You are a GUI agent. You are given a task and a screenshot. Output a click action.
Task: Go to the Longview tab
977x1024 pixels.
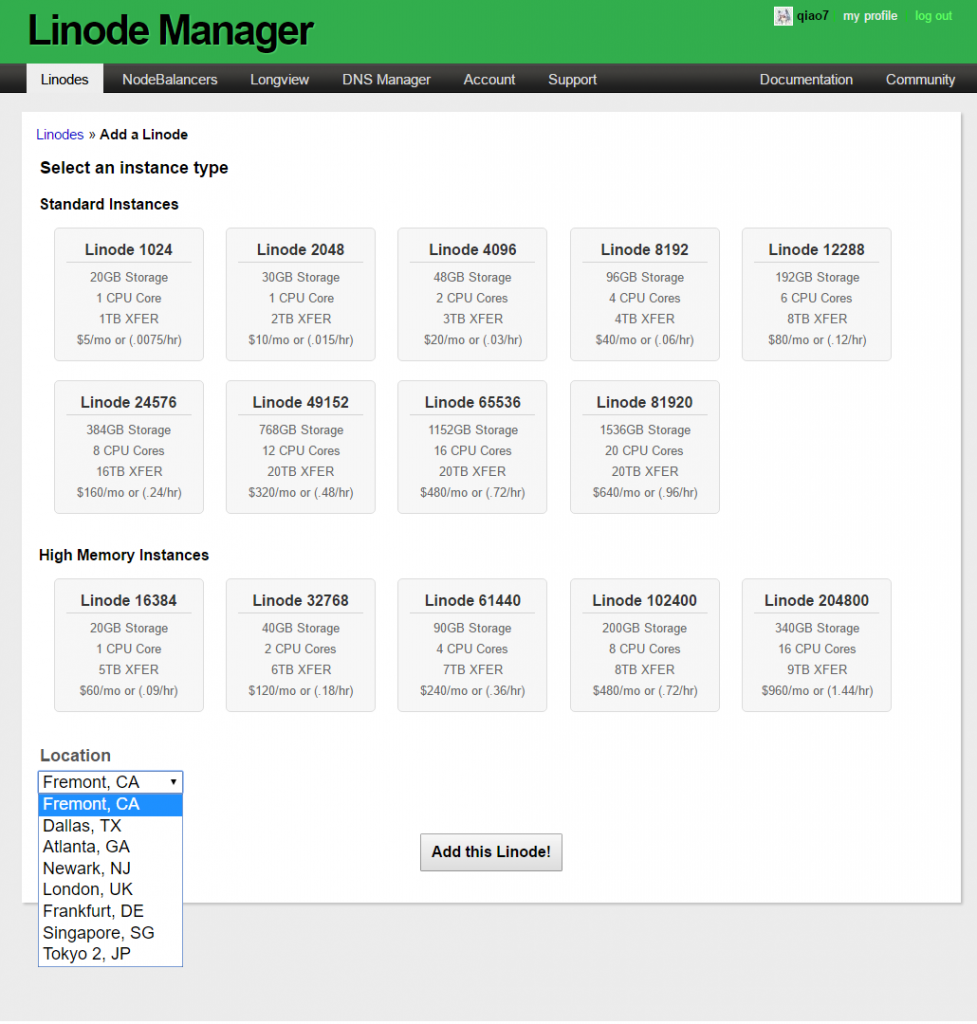pyautogui.click(x=280, y=80)
